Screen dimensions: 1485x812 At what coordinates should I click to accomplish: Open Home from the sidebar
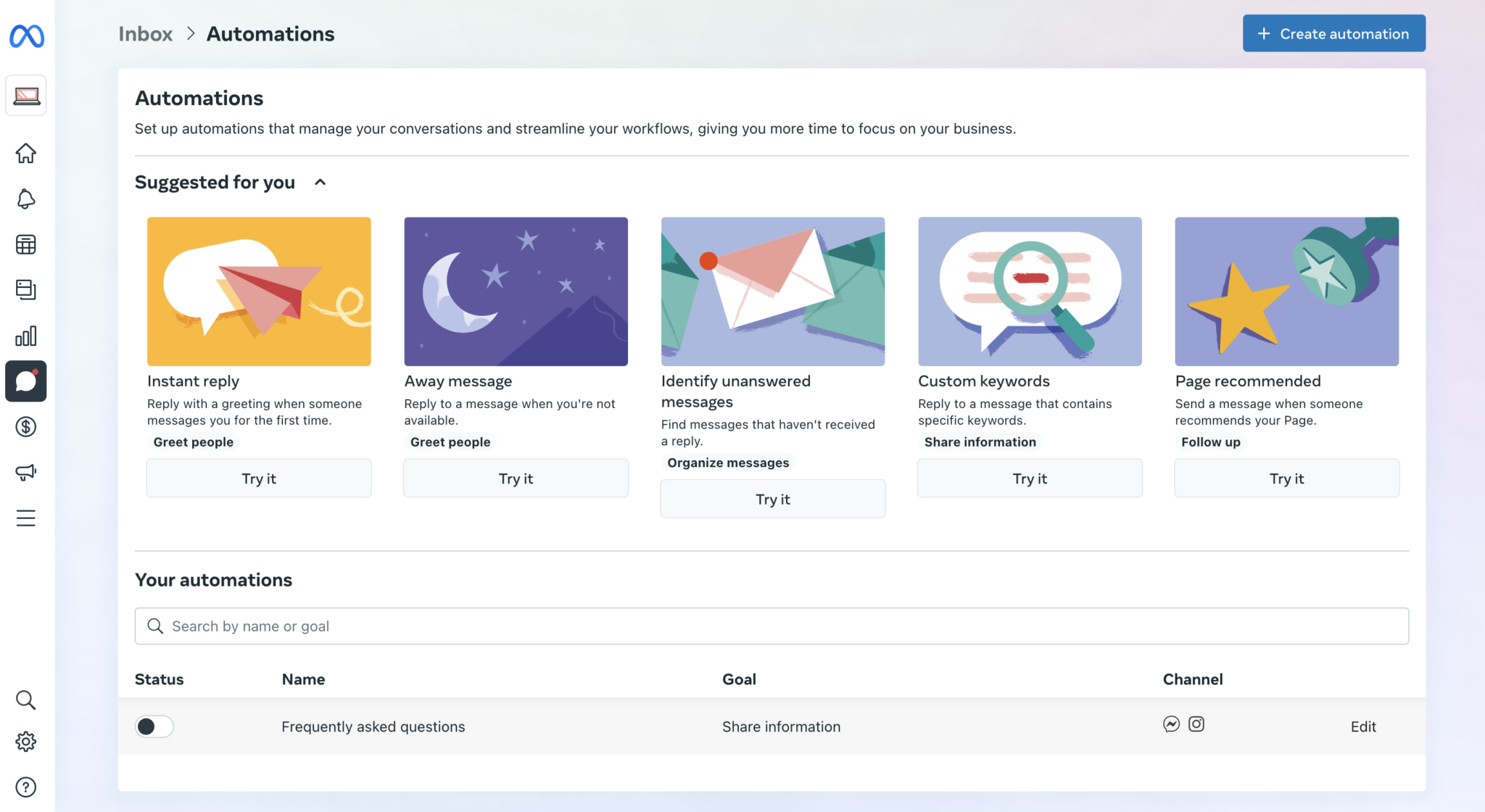tap(26, 154)
